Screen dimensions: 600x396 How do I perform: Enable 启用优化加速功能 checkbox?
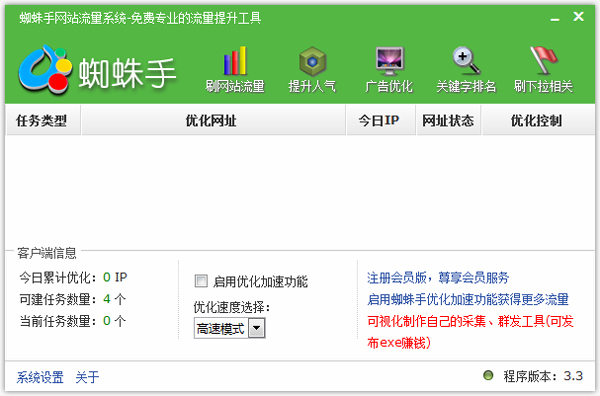point(201,281)
